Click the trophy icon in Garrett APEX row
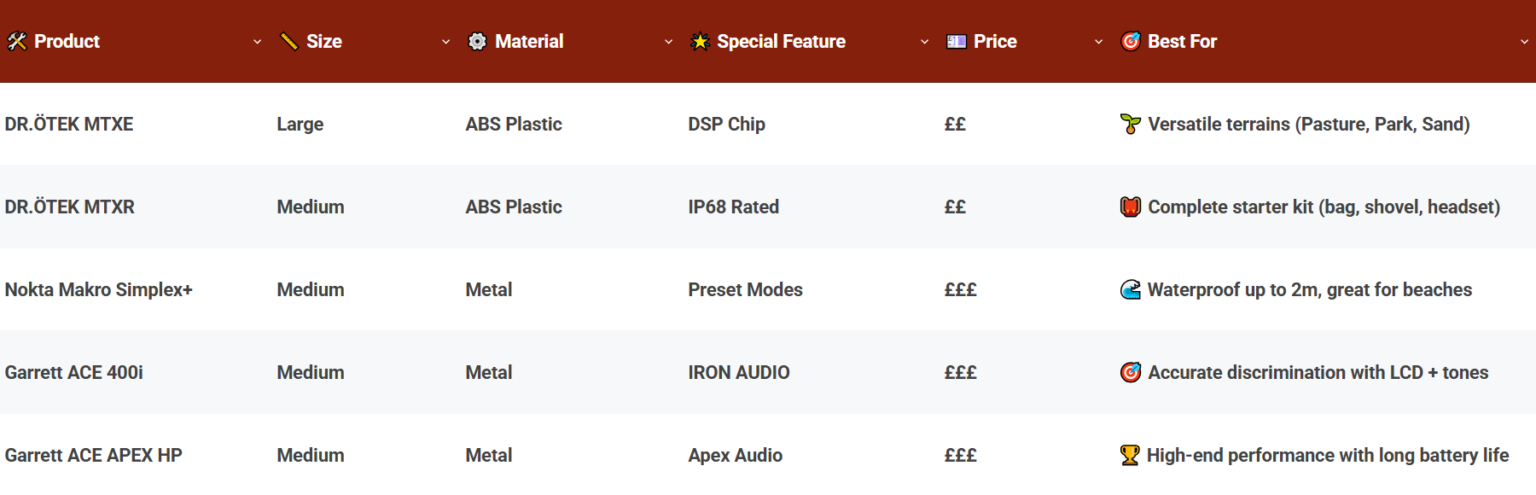The image size is (1536, 495). pos(1130,455)
